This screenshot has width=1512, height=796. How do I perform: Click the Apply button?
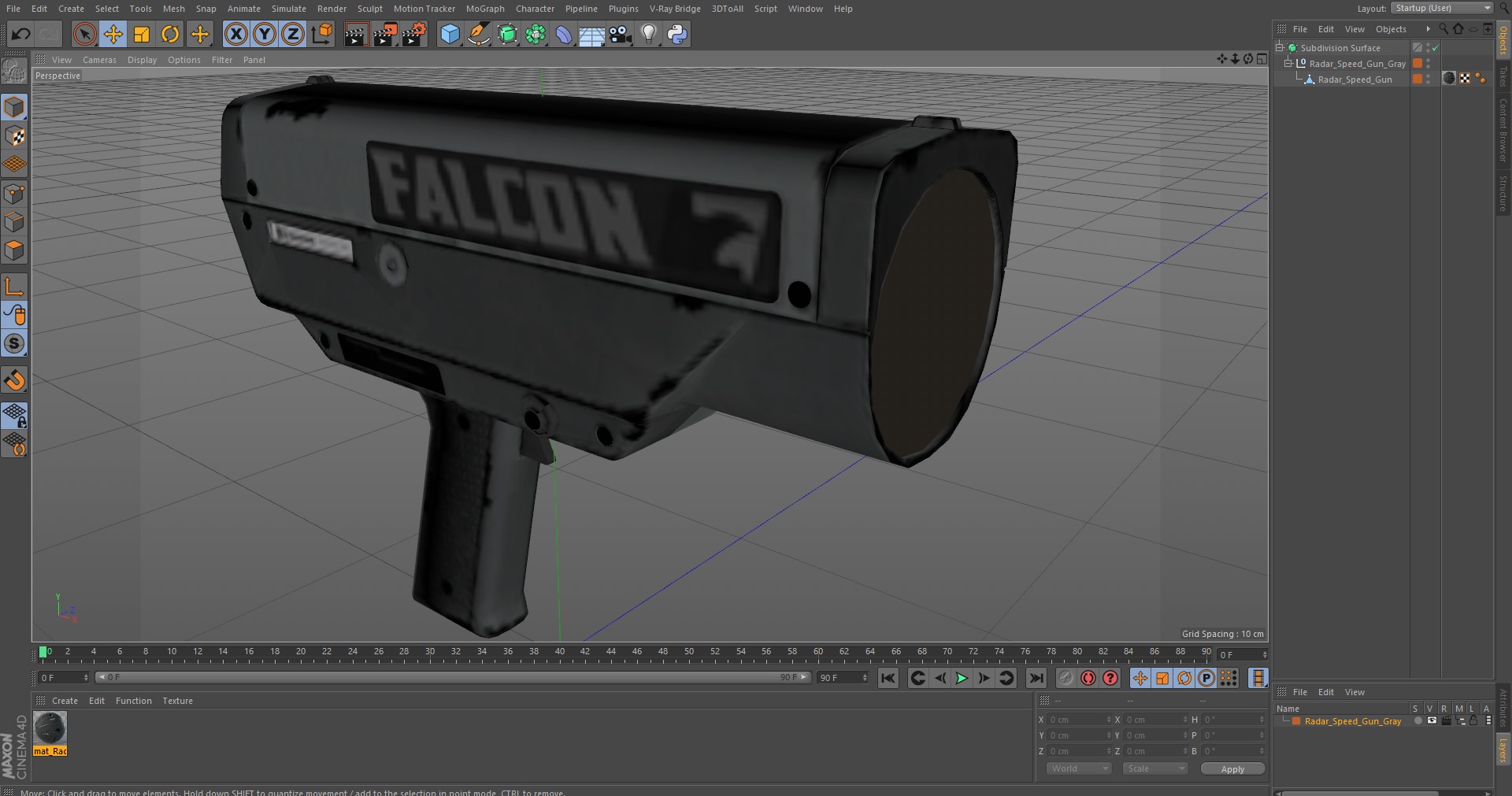pos(1232,769)
